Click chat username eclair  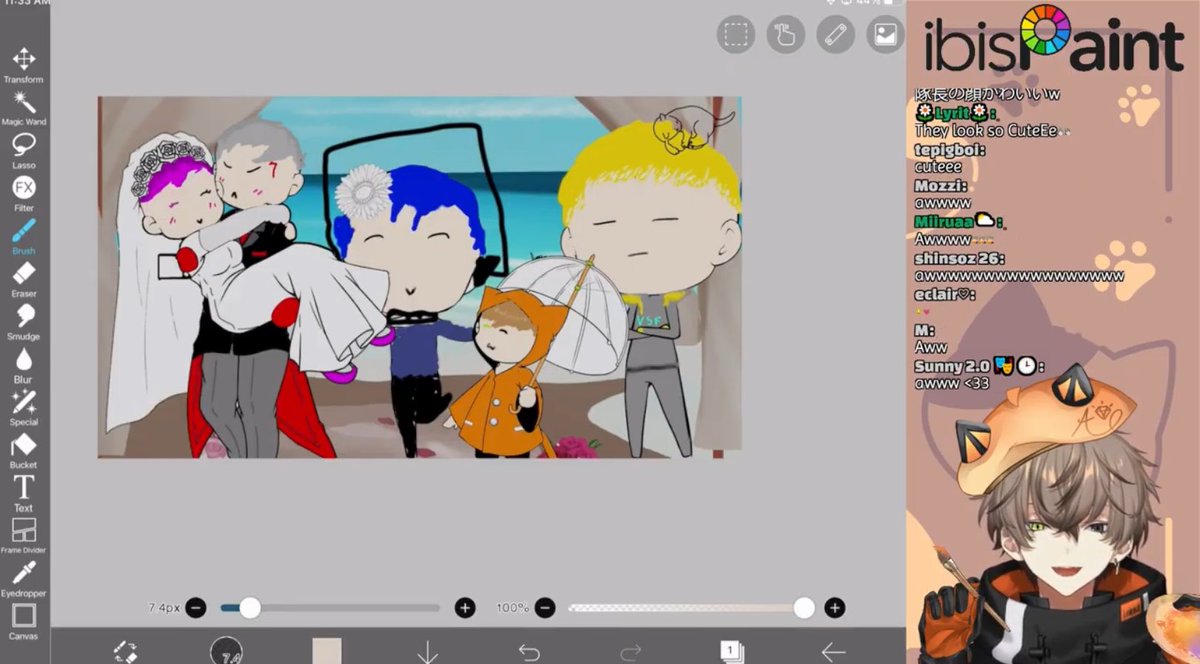pos(944,294)
